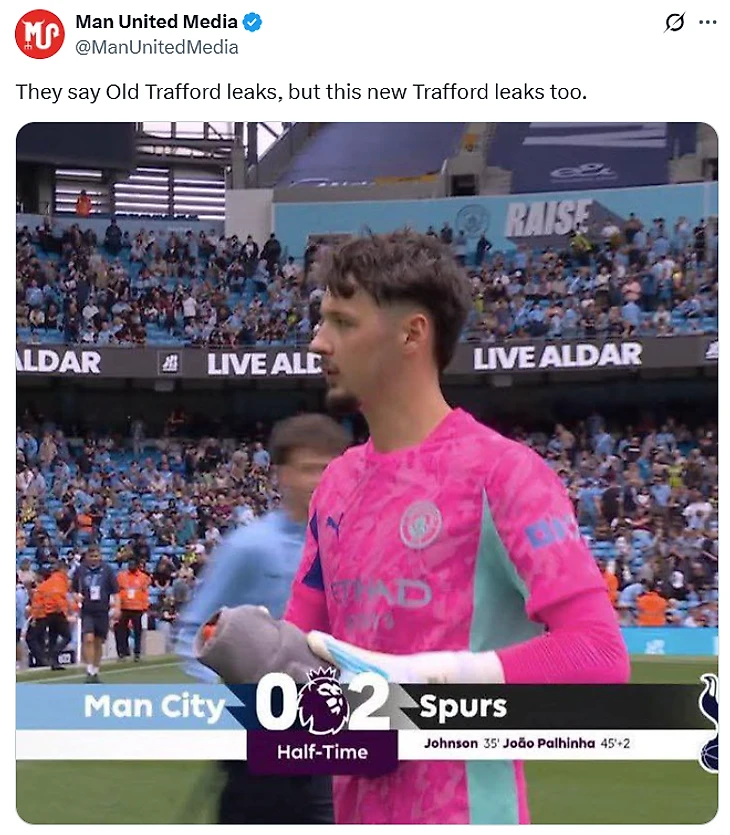Click the Man City team name banner

(x=154, y=707)
